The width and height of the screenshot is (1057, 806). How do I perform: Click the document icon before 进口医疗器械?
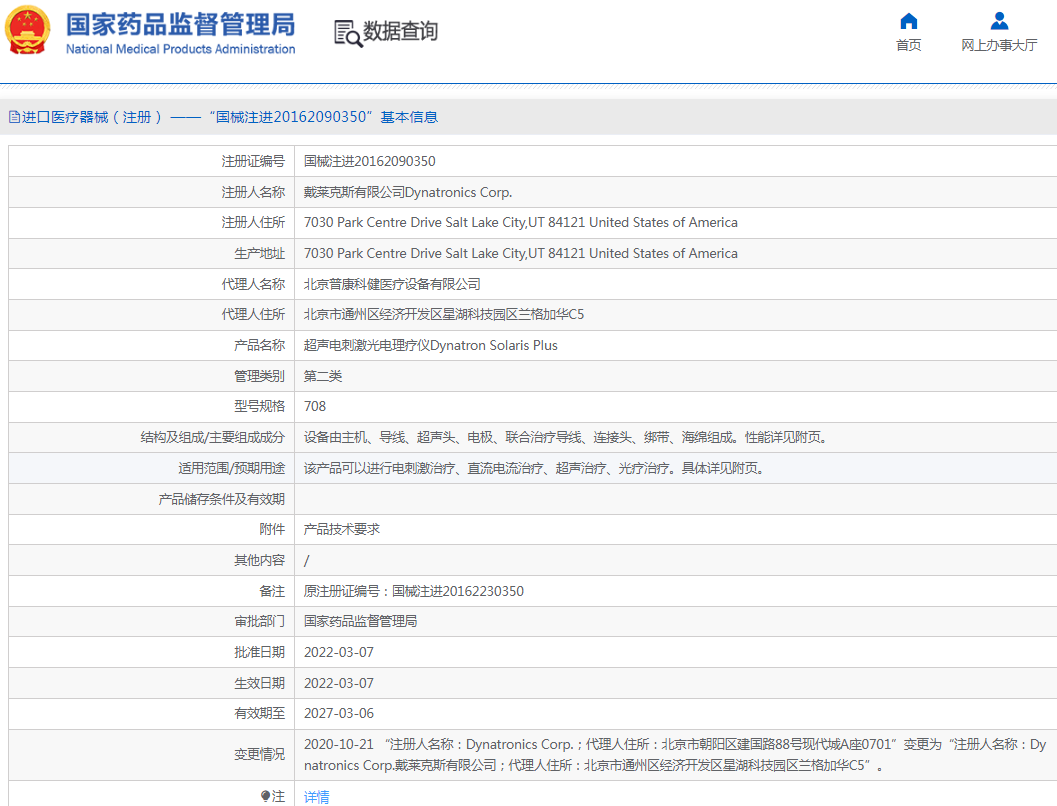point(14,117)
